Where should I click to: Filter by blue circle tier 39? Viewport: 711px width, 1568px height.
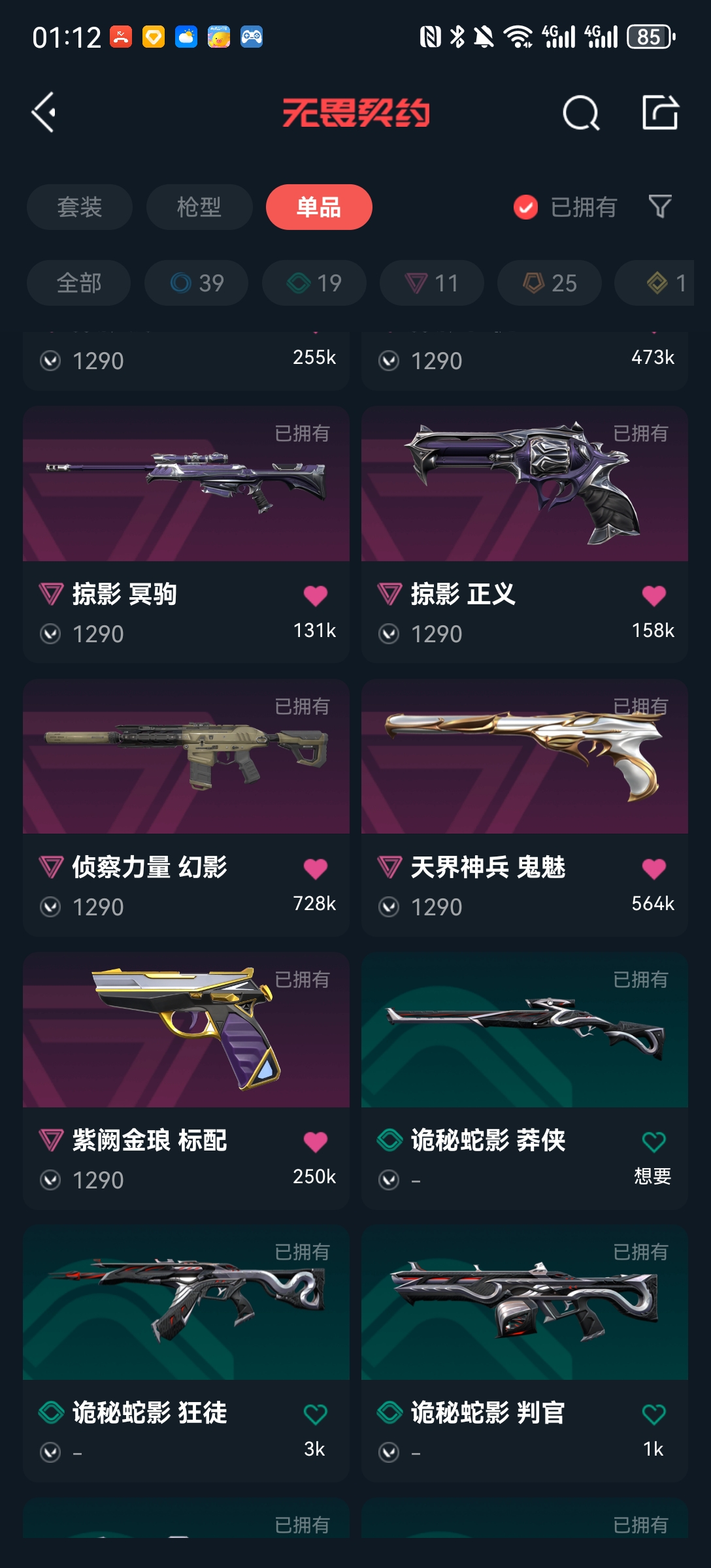196,283
